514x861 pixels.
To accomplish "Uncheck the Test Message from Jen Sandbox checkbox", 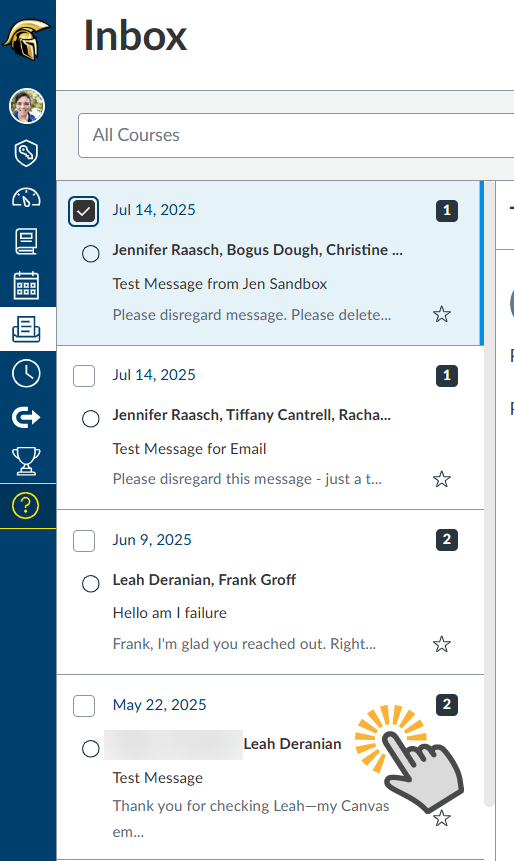I will [x=83, y=211].
